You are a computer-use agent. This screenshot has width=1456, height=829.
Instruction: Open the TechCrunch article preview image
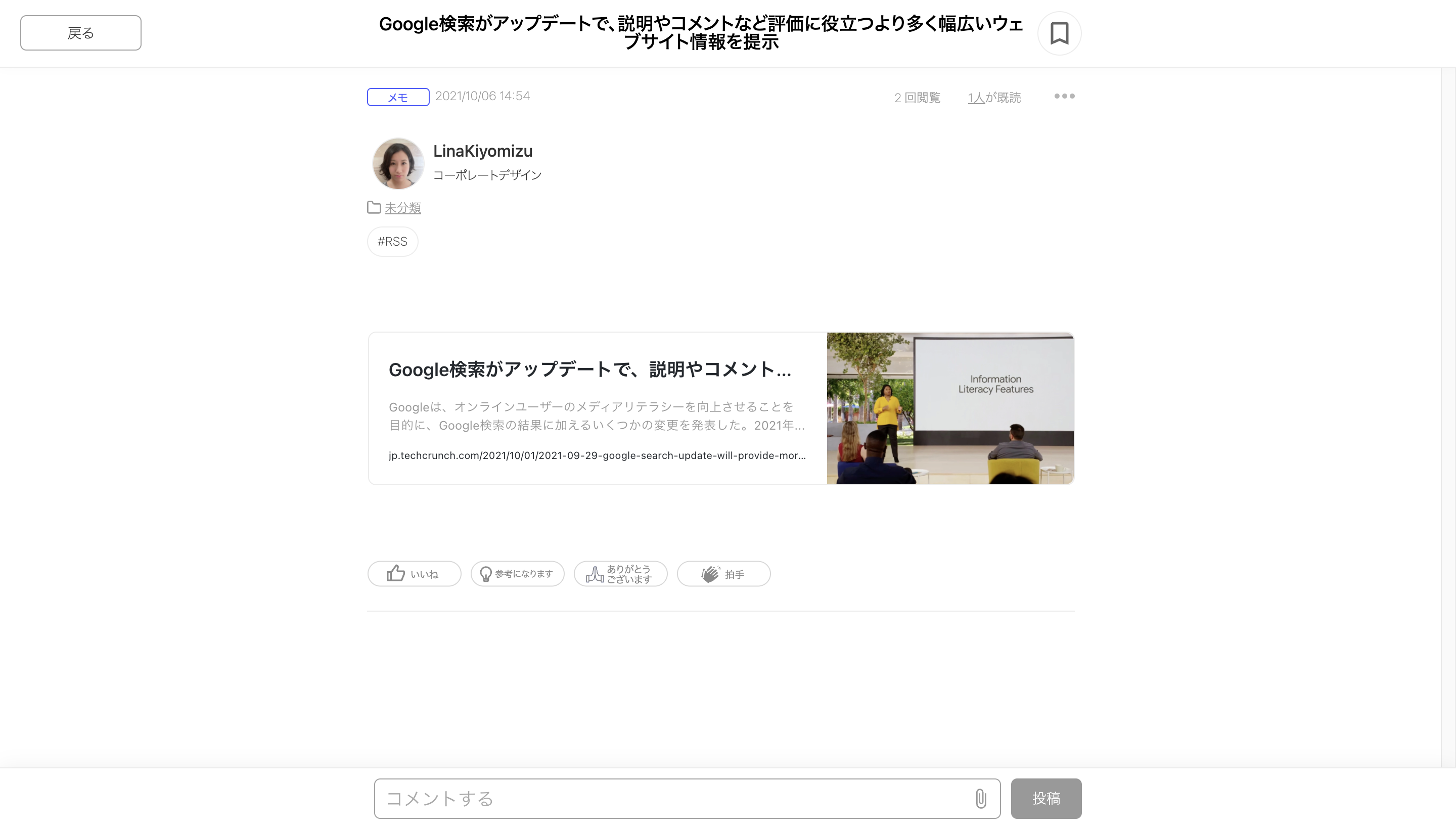tap(950, 408)
